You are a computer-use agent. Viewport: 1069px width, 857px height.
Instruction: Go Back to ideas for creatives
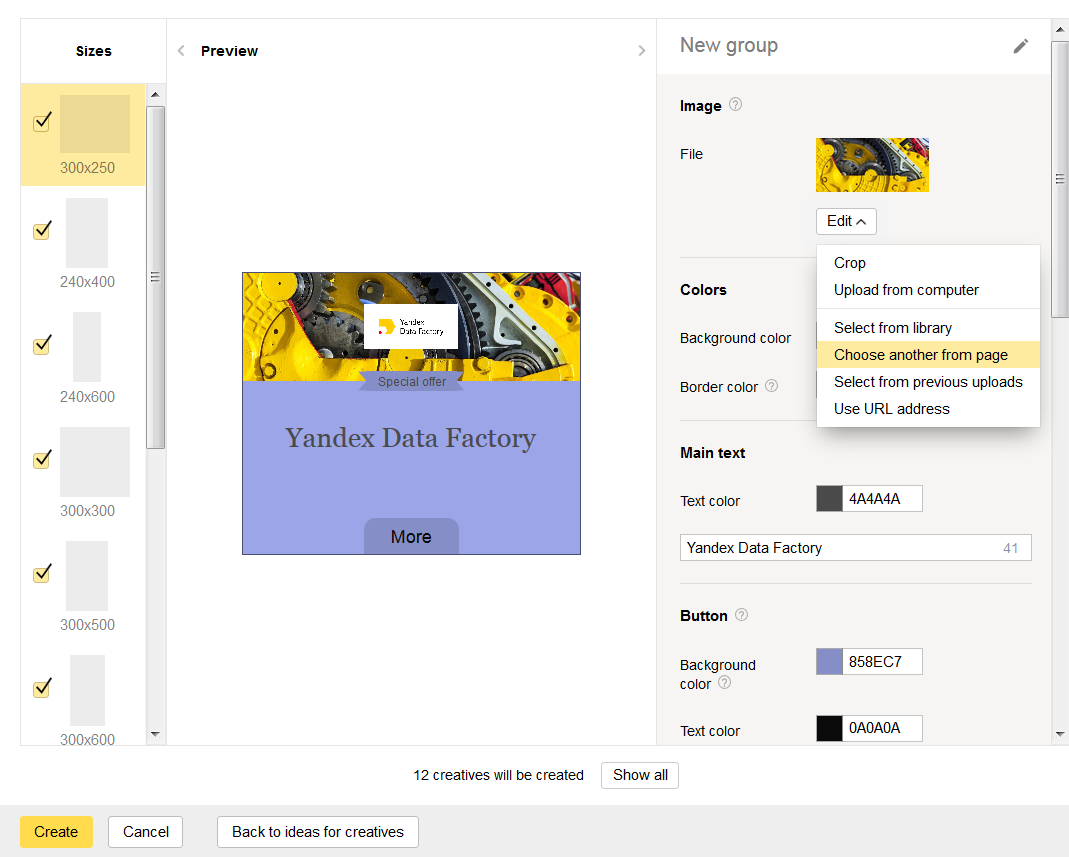[318, 832]
